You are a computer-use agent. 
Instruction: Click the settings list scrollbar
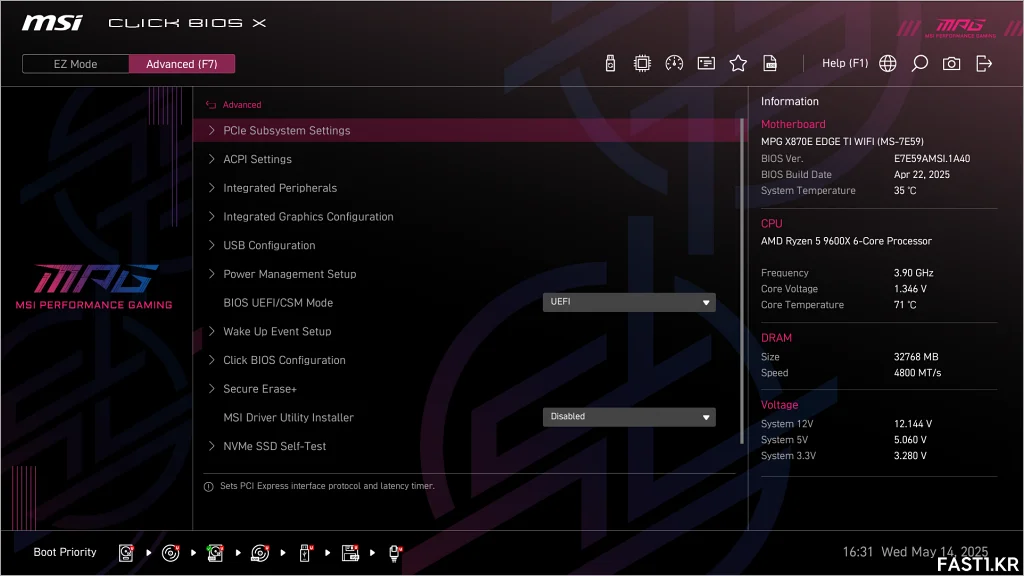742,281
